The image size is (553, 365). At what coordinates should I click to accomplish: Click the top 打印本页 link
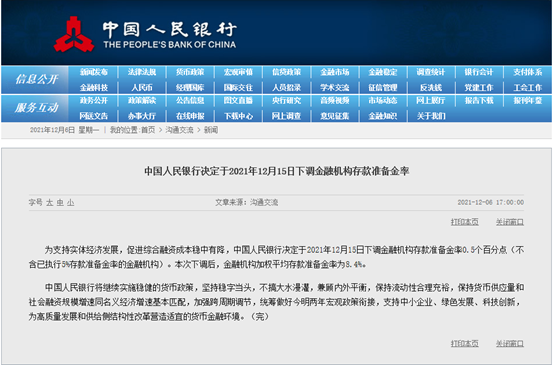pyautogui.click(x=464, y=222)
